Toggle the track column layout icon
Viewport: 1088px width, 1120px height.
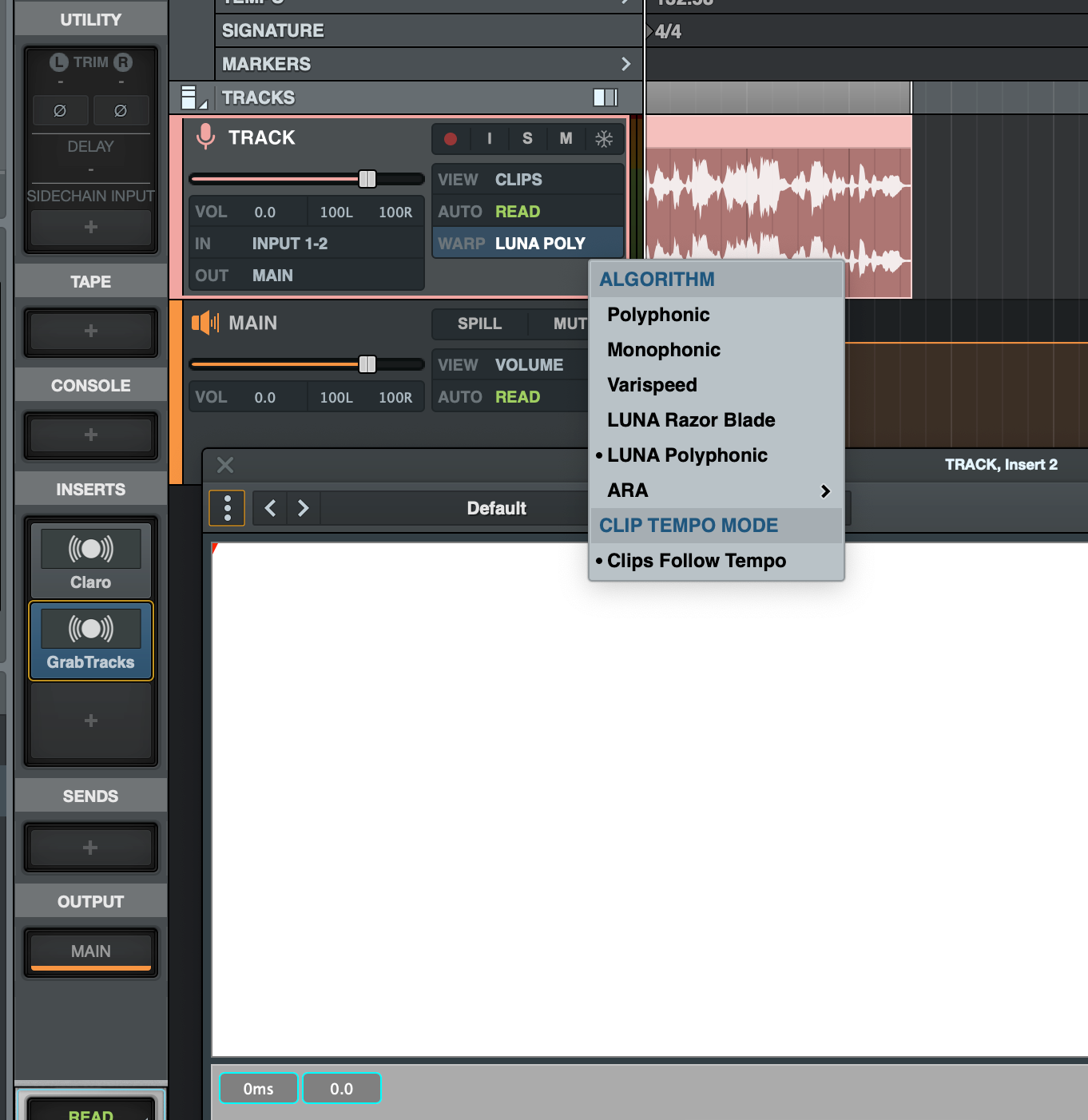click(x=606, y=97)
